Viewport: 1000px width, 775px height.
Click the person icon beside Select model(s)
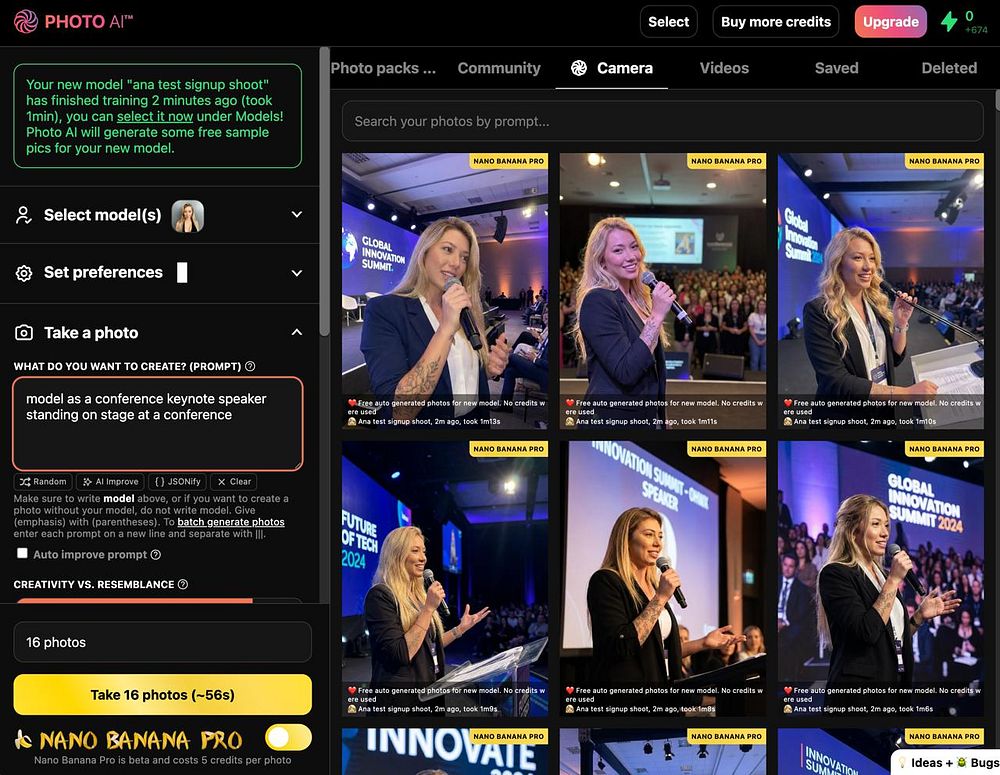[x=24, y=215]
